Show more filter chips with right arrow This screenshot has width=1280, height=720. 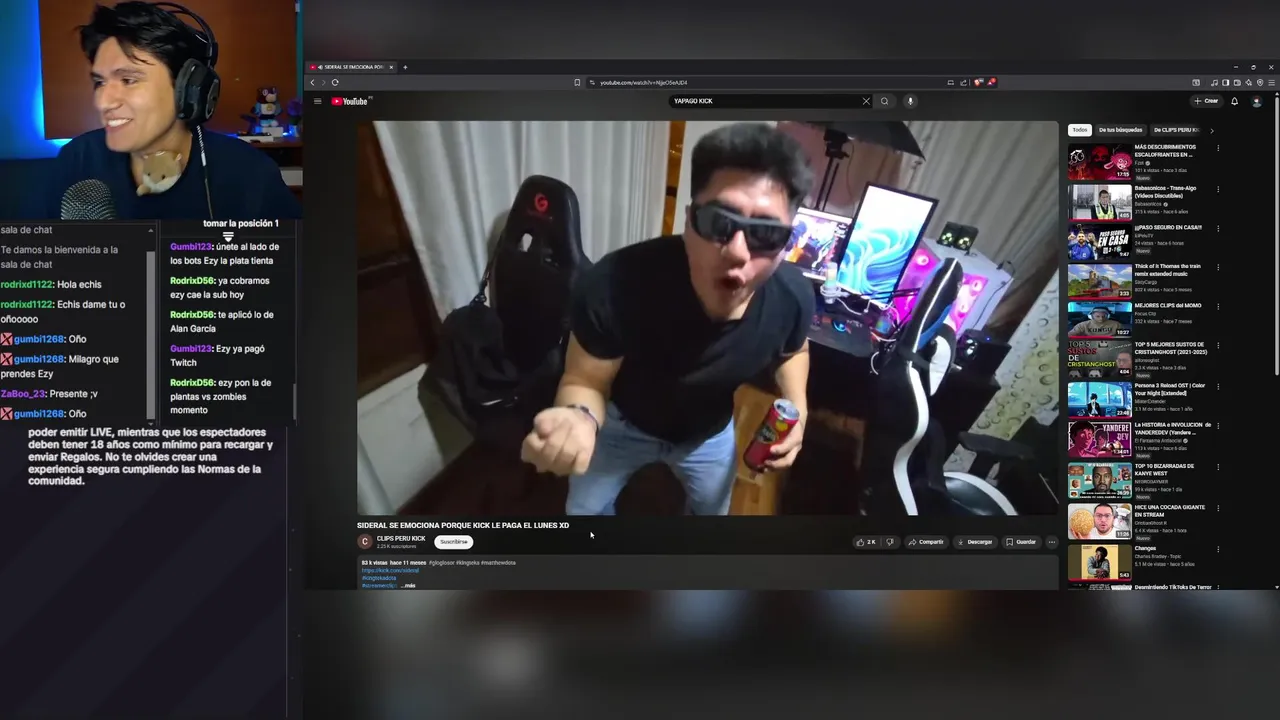click(1211, 130)
